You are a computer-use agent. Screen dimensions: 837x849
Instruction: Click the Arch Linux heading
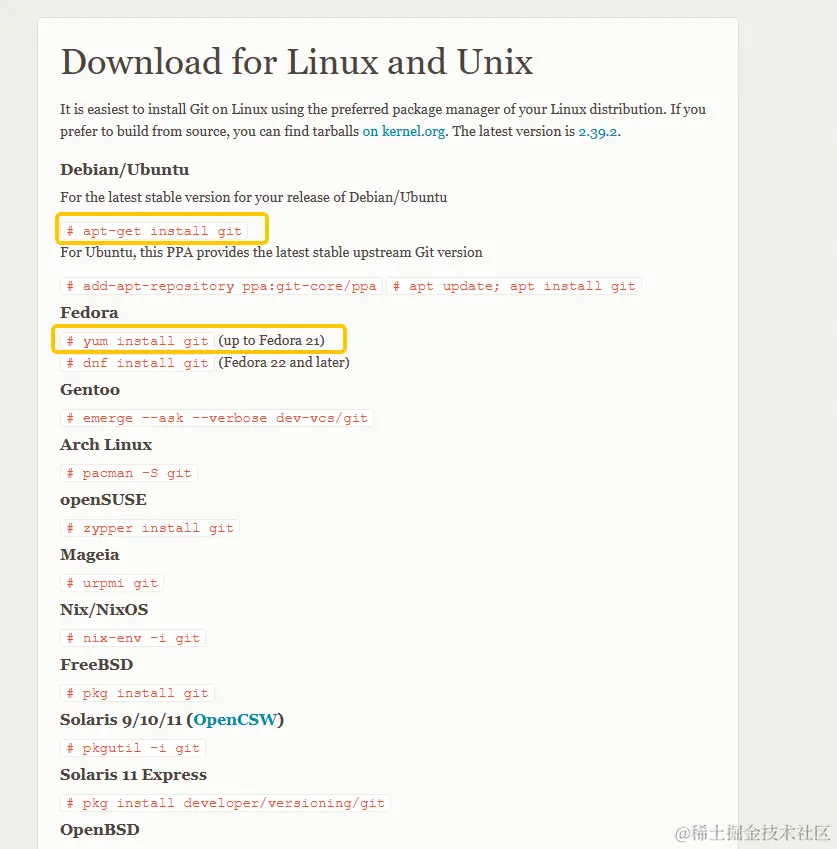tap(106, 445)
